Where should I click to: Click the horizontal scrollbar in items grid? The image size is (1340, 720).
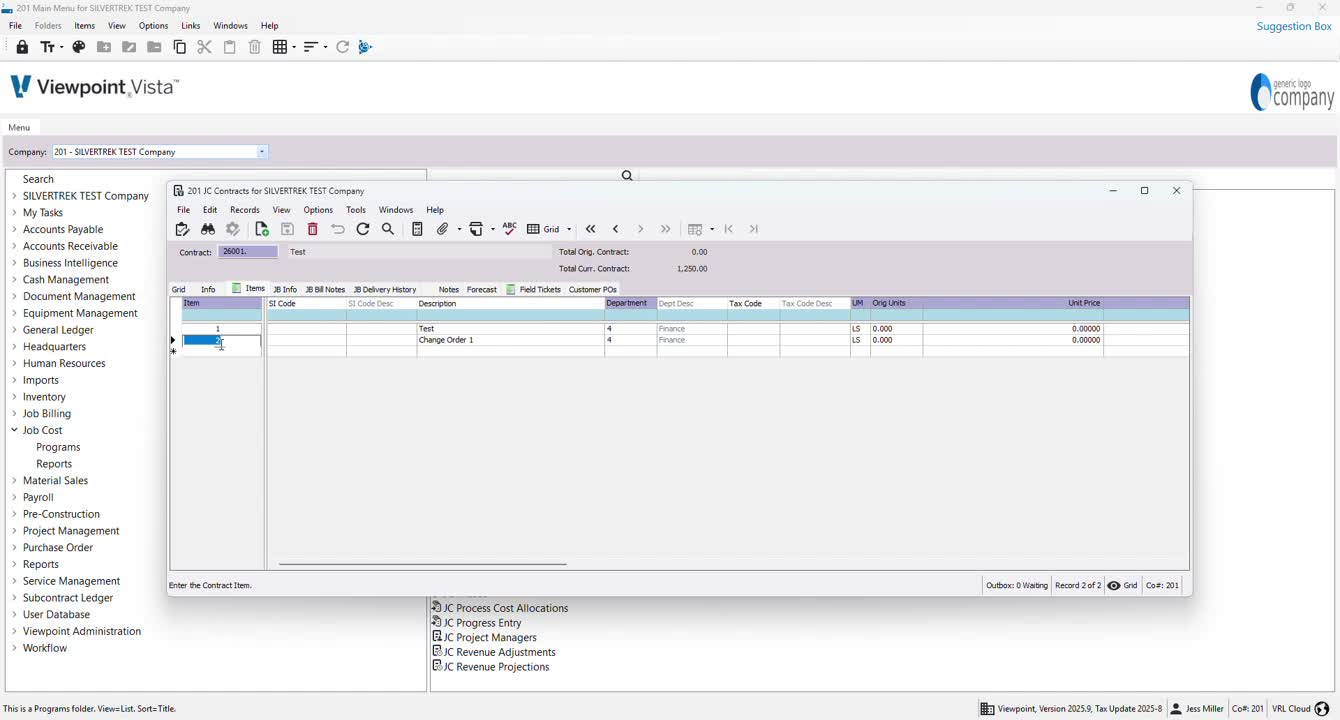[422, 564]
